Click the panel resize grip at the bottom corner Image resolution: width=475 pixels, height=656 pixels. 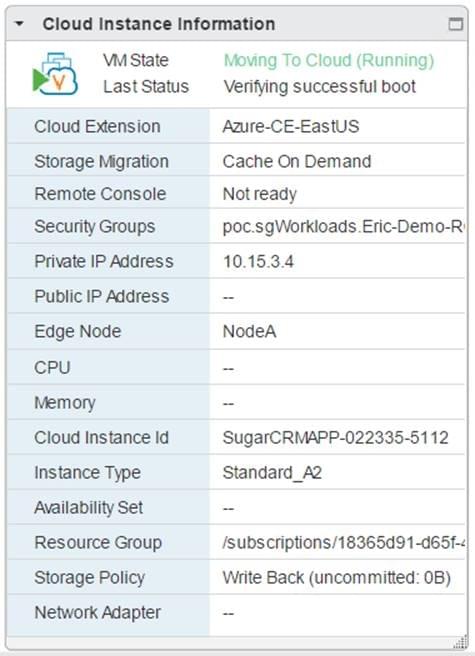click(x=461, y=641)
